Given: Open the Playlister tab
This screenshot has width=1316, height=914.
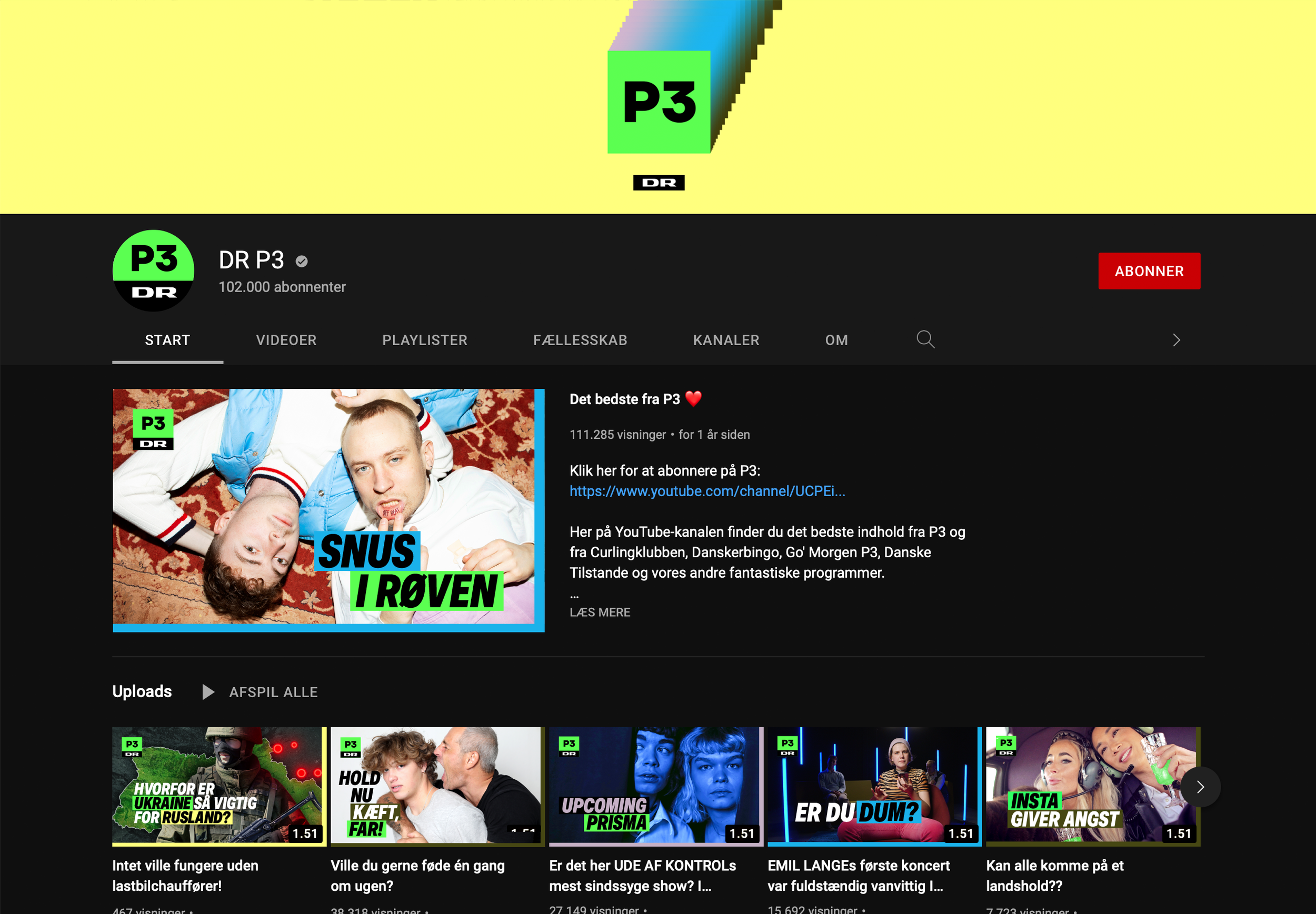Looking at the screenshot, I should pyautogui.click(x=424, y=340).
